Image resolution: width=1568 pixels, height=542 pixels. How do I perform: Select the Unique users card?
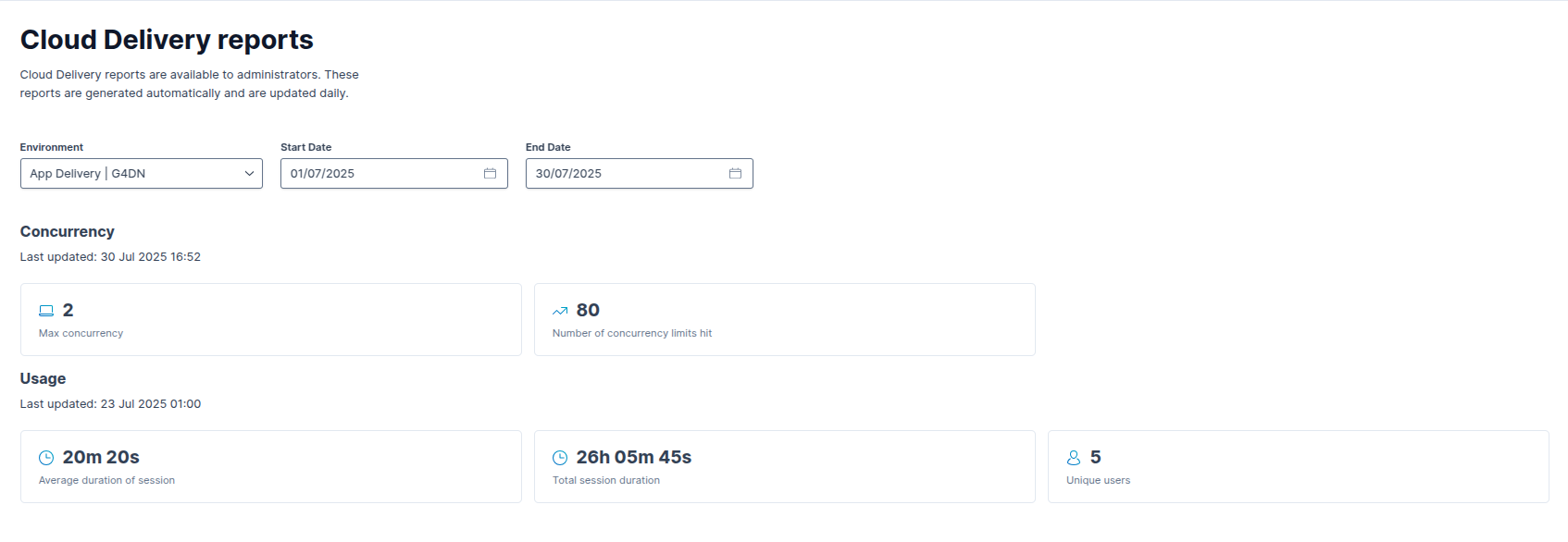[x=1298, y=467]
